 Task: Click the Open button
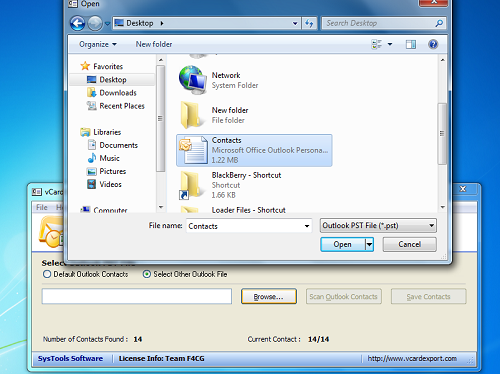tap(343, 244)
